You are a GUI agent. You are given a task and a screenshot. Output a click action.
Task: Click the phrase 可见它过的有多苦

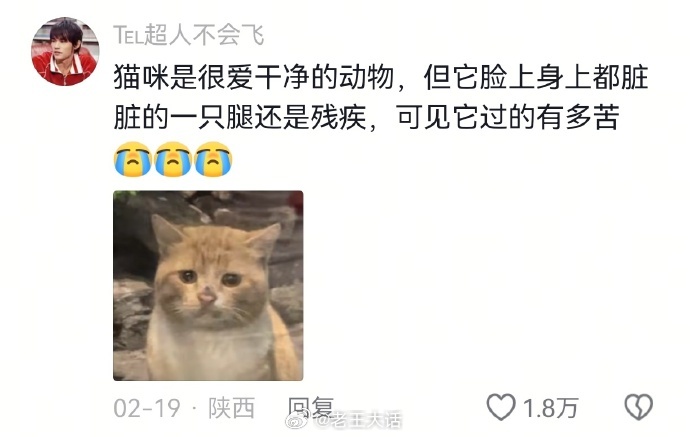(508, 117)
